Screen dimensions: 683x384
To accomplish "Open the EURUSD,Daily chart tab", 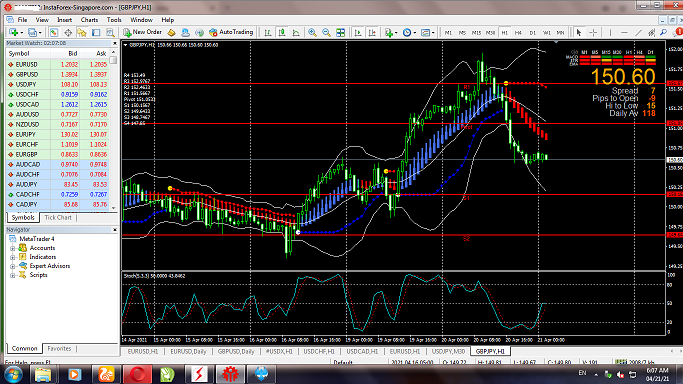I will (189, 351).
